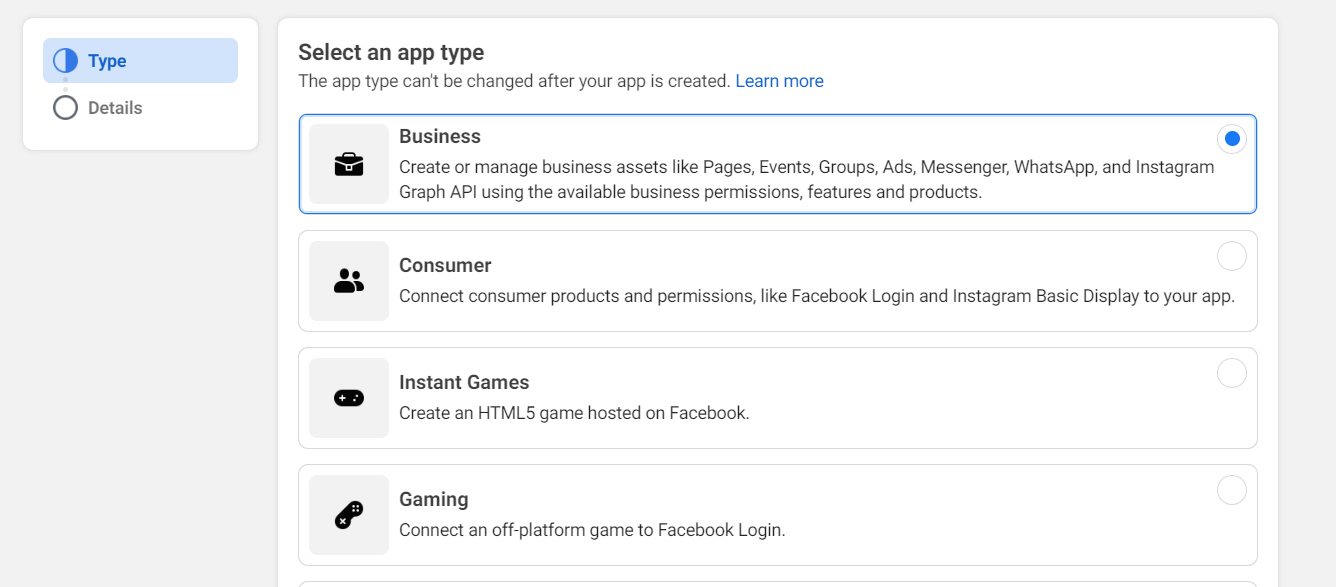This screenshot has width=1336, height=587.
Task: Click the Gaming app type title
Action: pos(433,499)
